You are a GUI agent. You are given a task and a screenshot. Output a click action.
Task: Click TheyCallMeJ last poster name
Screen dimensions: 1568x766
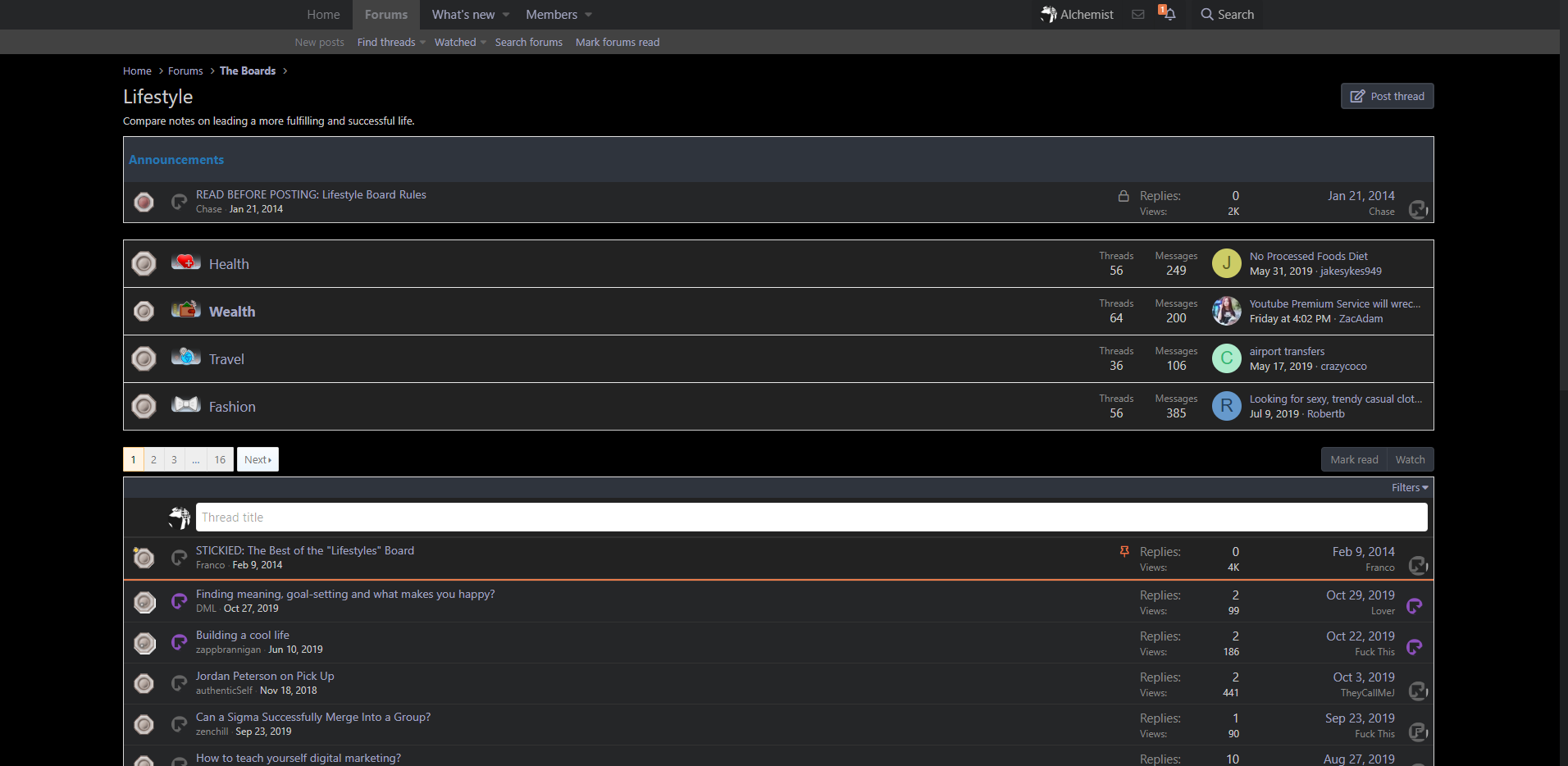pos(1367,693)
